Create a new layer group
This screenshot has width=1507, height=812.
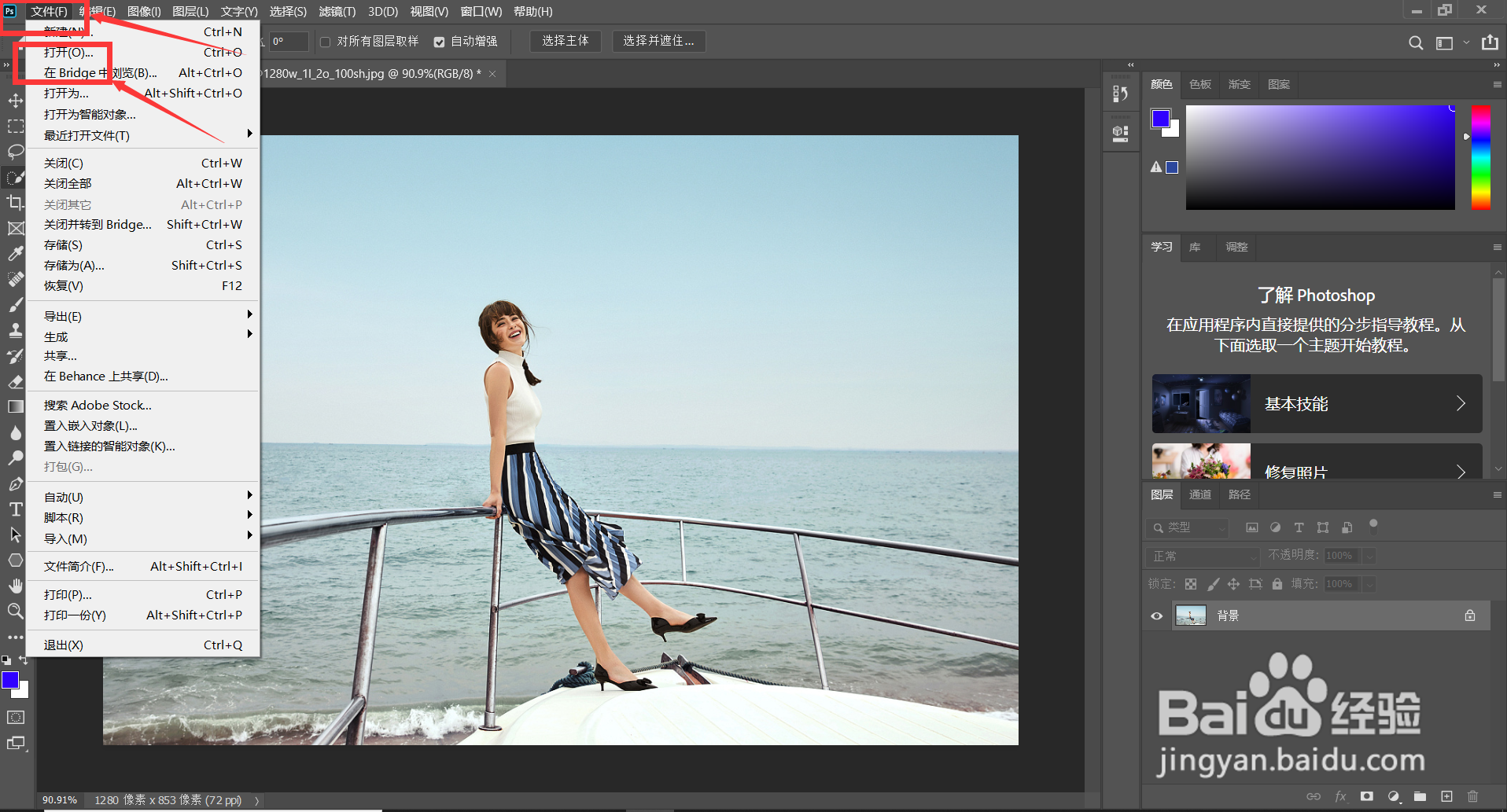[1420, 796]
